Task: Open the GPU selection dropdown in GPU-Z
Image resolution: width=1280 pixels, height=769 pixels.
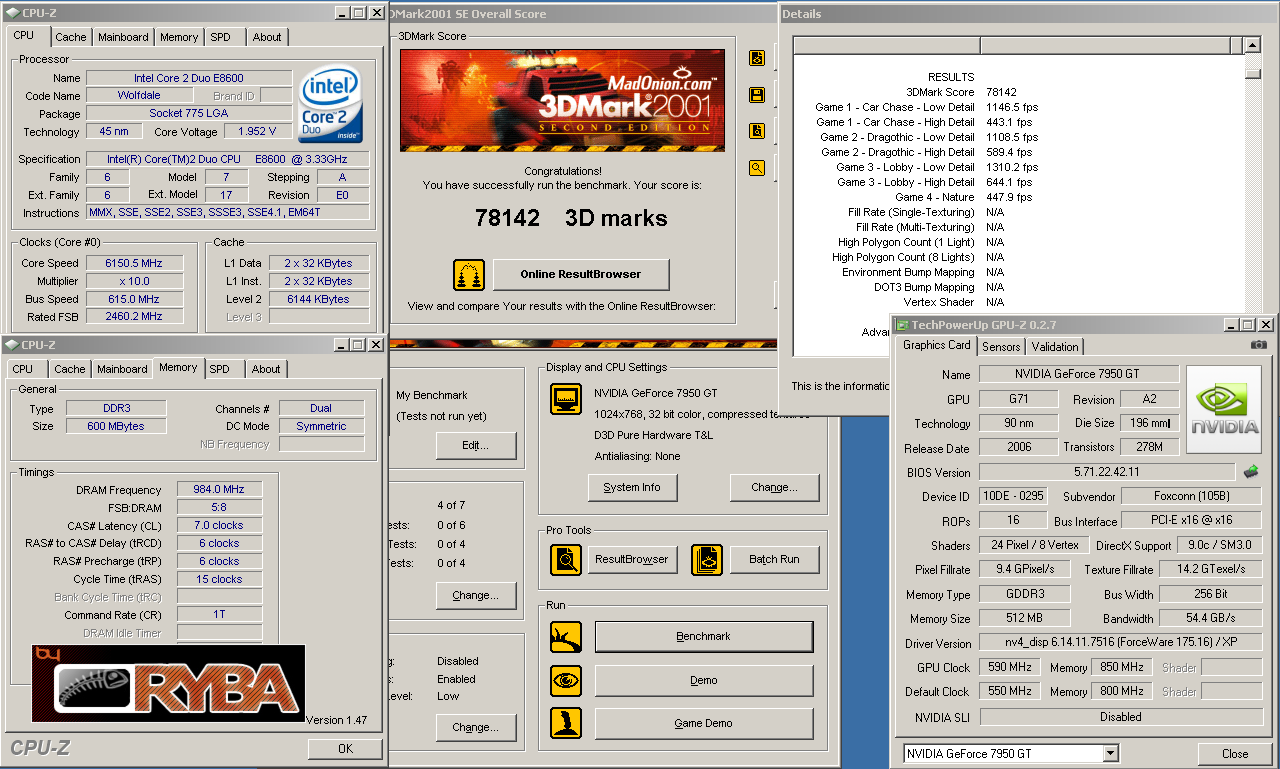Action: [x=1110, y=753]
